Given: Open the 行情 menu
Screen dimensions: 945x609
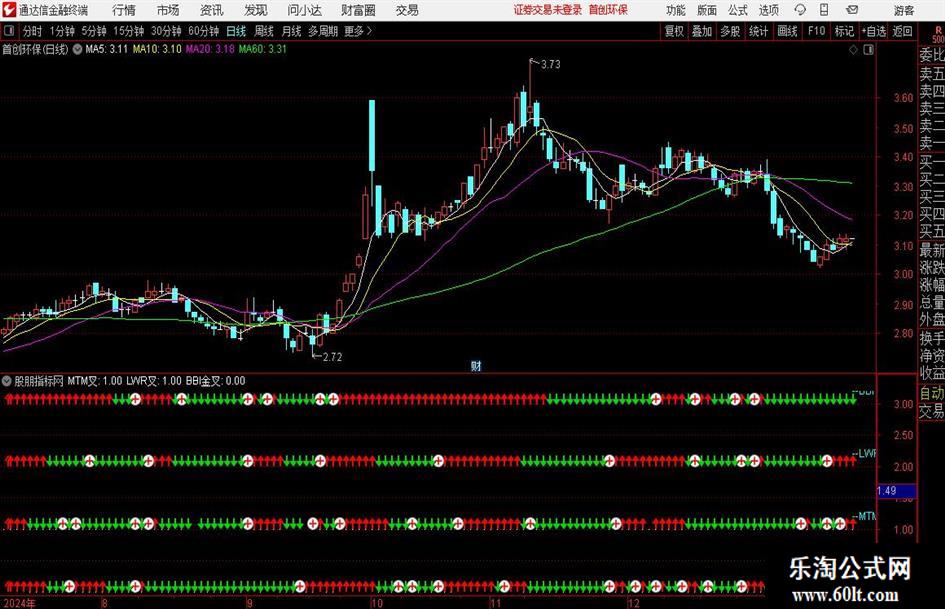Looking at the screenshot, I should [124, 10].
